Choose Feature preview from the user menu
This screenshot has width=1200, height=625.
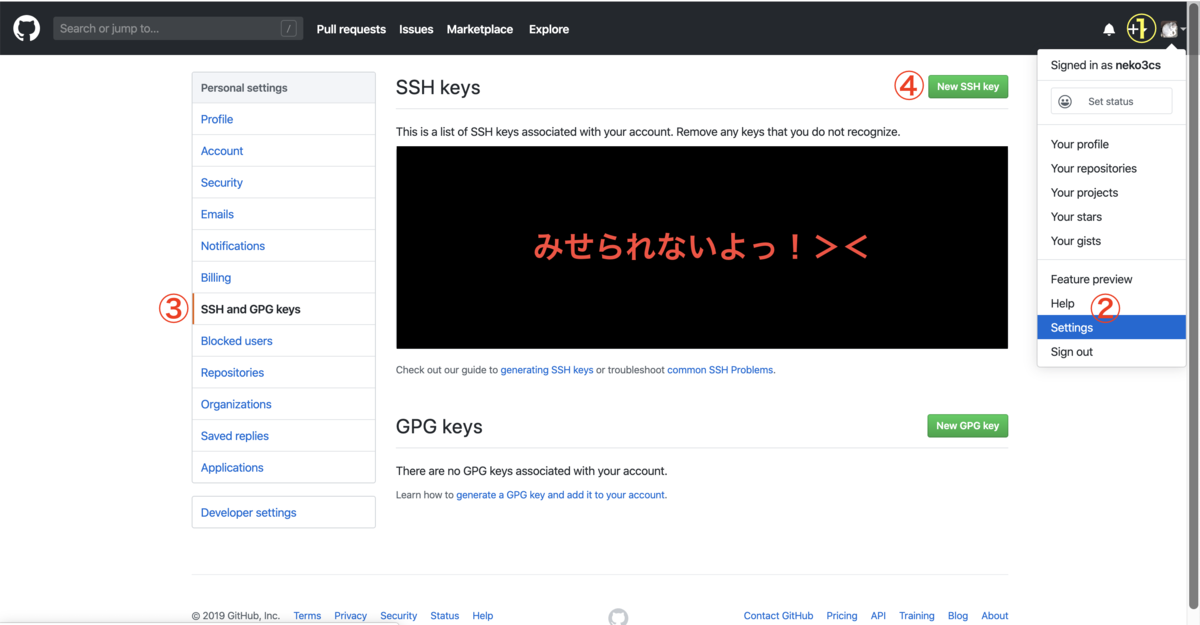coord(1111,279)
